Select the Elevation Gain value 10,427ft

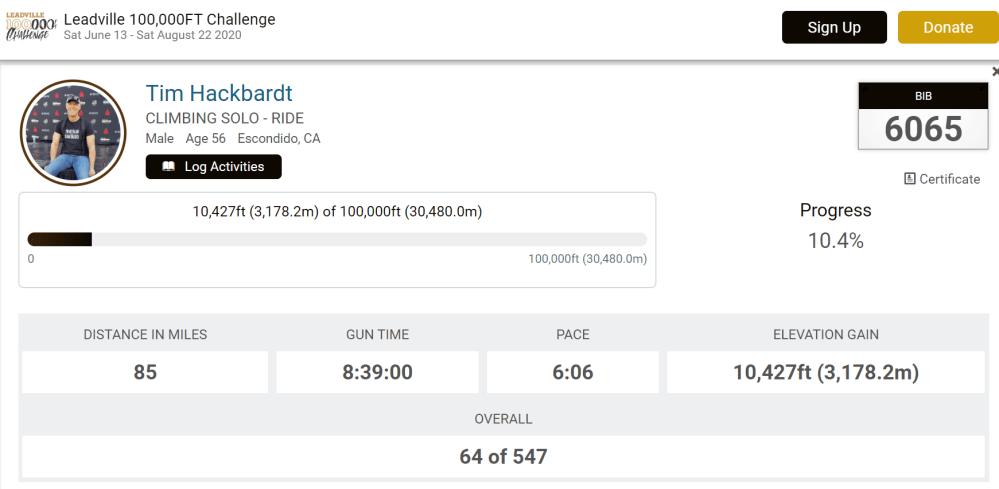pyautogui.click(x=825, y=372)
